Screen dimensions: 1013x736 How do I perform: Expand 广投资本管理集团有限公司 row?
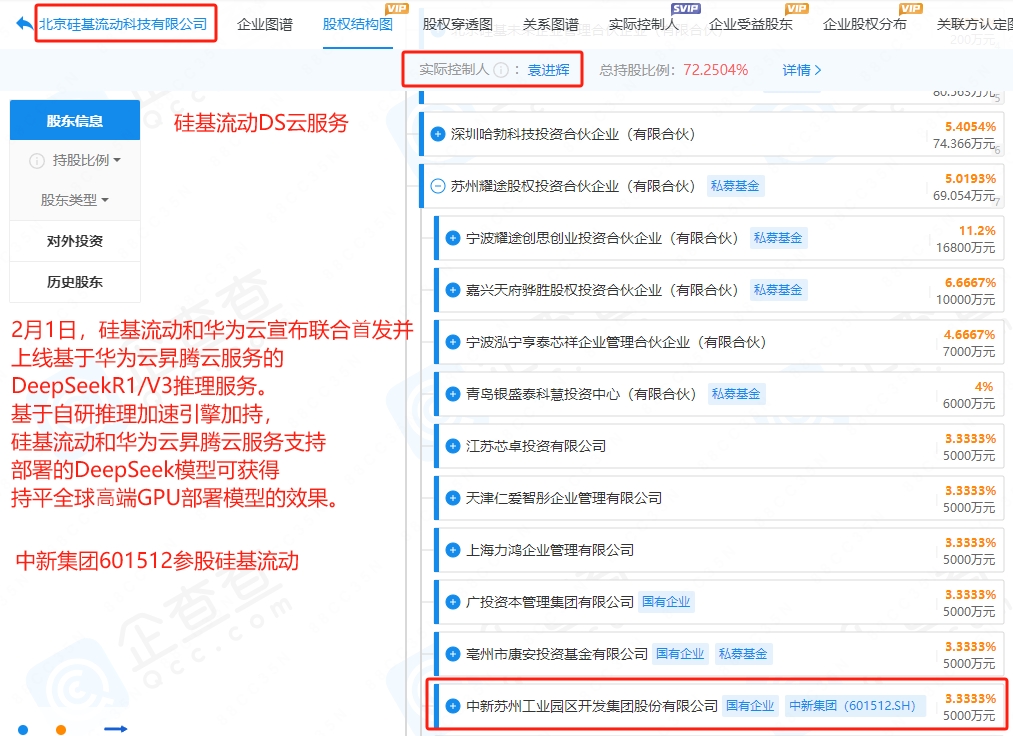[x=453, y=602]
